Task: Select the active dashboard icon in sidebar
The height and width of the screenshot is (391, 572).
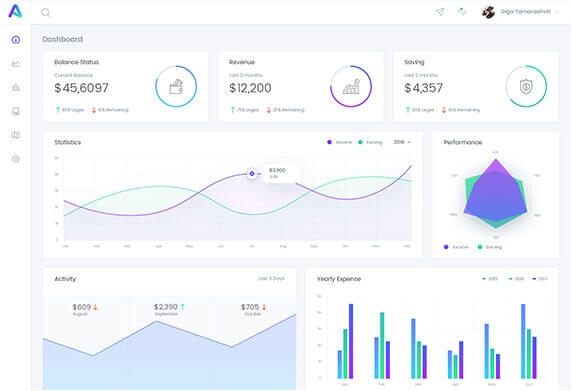Action: click(x=16, y=39)
